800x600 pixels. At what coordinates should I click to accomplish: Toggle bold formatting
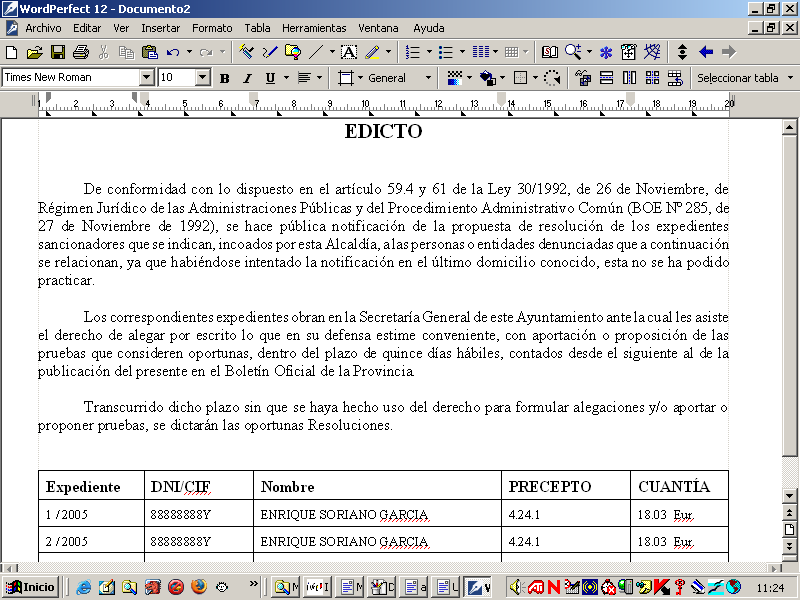click(224, 77)
